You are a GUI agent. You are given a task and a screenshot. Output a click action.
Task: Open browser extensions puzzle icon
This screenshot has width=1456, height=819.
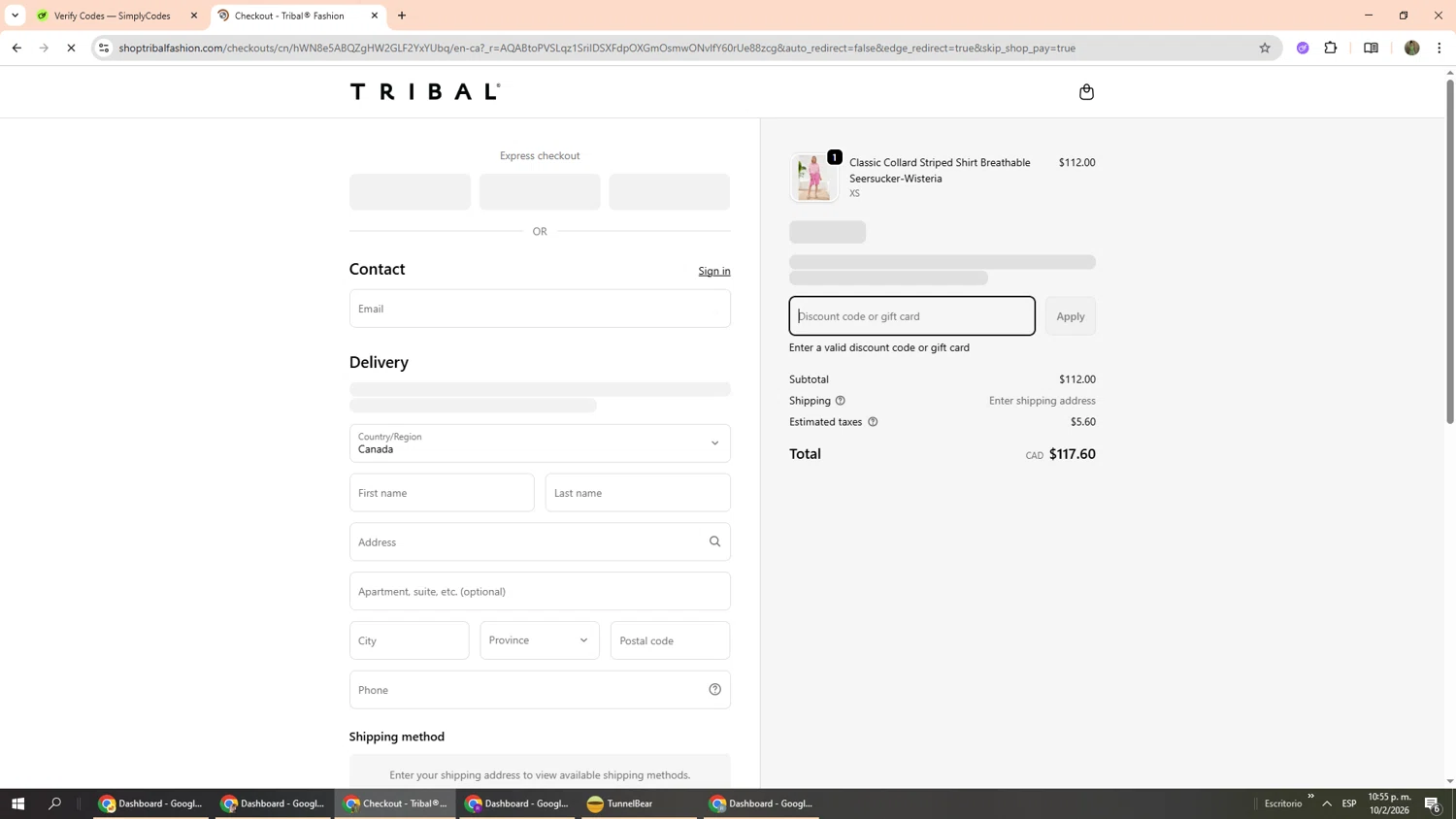pyautogui.click(x=1331, y=48)
